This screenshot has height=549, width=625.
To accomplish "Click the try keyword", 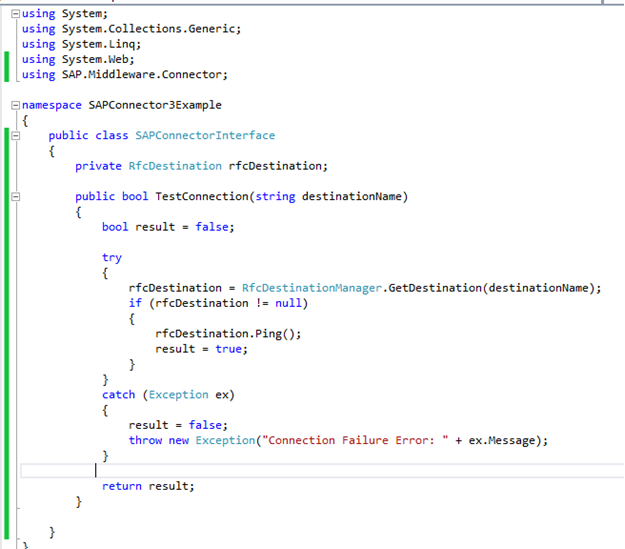I will pyautogui.click(x=112, y=258).
